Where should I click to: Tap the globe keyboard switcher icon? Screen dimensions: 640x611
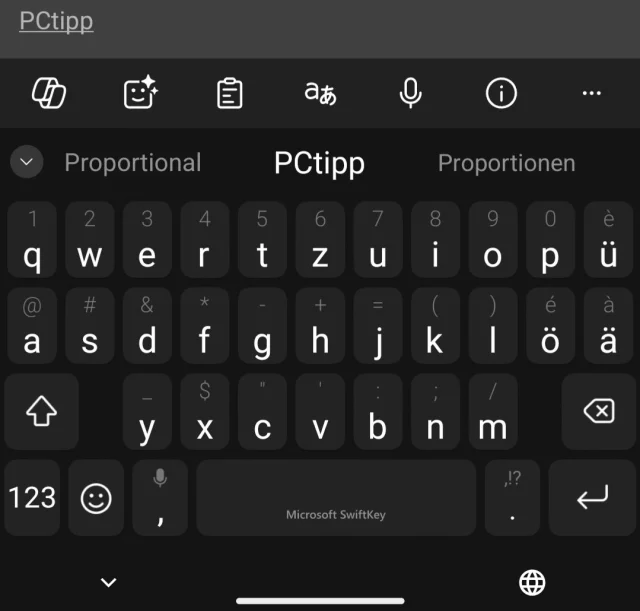coord(532,582)
